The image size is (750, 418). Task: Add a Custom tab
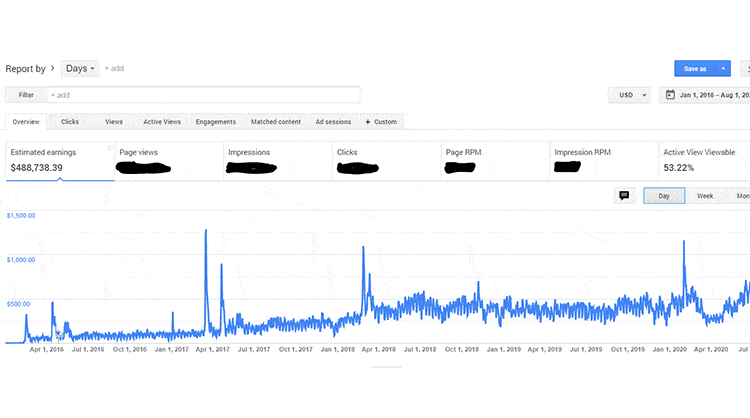[382, 122]
